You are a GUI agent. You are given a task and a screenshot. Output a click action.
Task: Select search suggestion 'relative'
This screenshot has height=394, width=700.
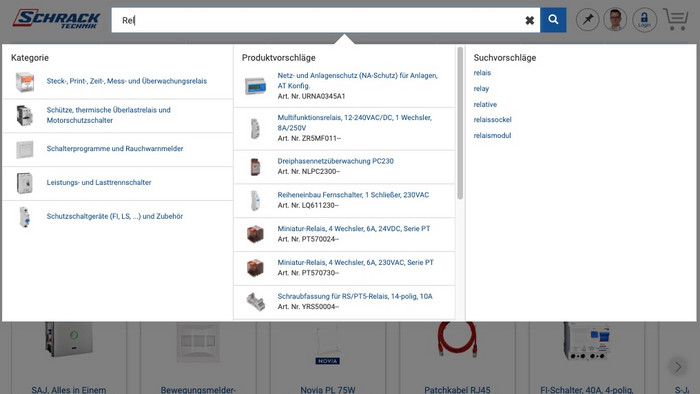485,104
